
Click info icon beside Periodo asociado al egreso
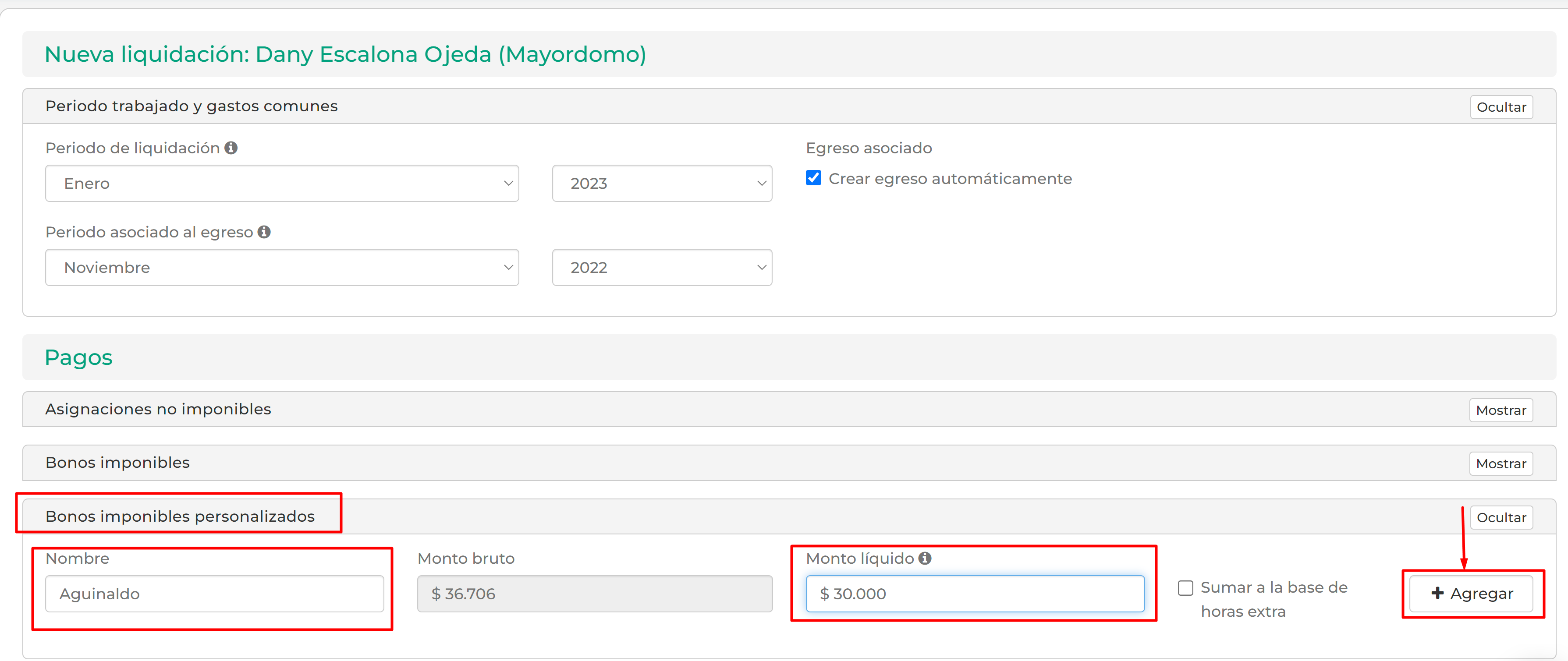(x=263, y=232)
